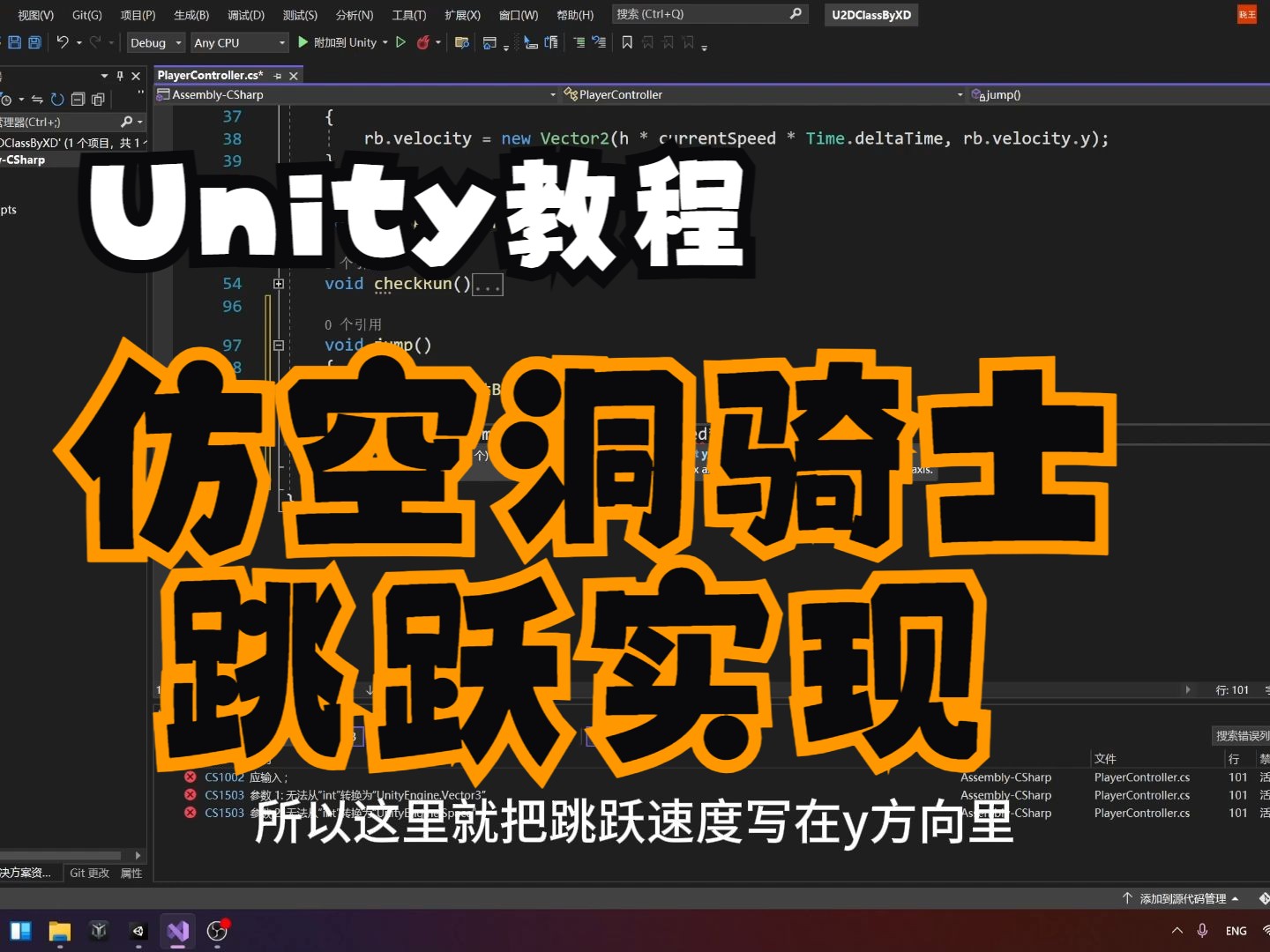Open the Any CPU platform dropdown
Screen dimensions: 1270x952
pyautogui.click(x=240, y=42)
